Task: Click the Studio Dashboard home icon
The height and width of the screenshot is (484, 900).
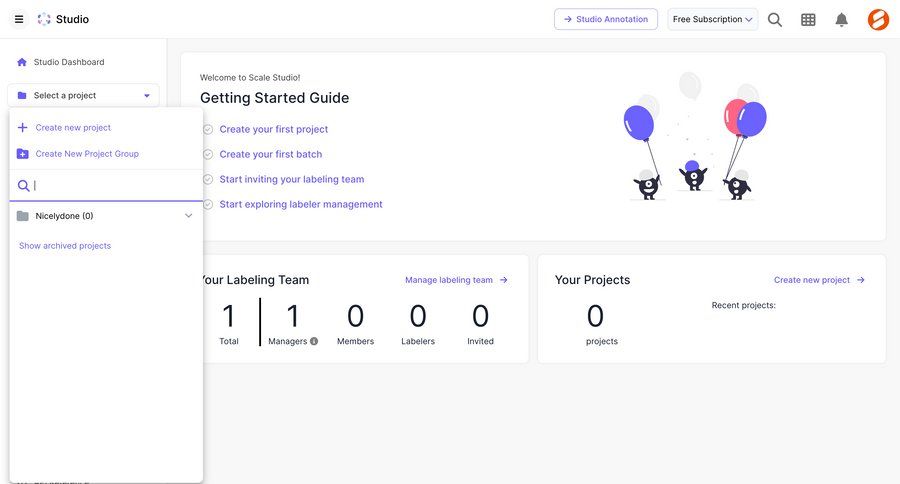Action: (22, 62)
